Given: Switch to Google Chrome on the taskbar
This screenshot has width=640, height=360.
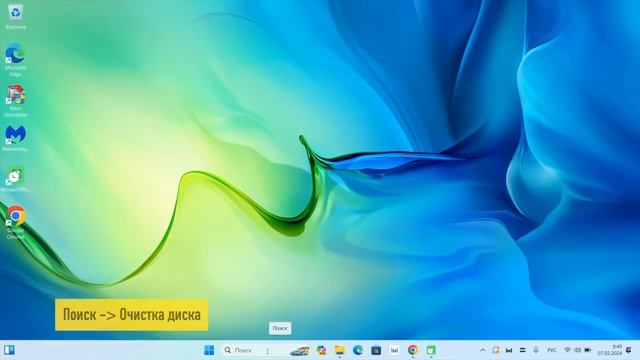Looking at the screenshot, I should click(413, 350).
